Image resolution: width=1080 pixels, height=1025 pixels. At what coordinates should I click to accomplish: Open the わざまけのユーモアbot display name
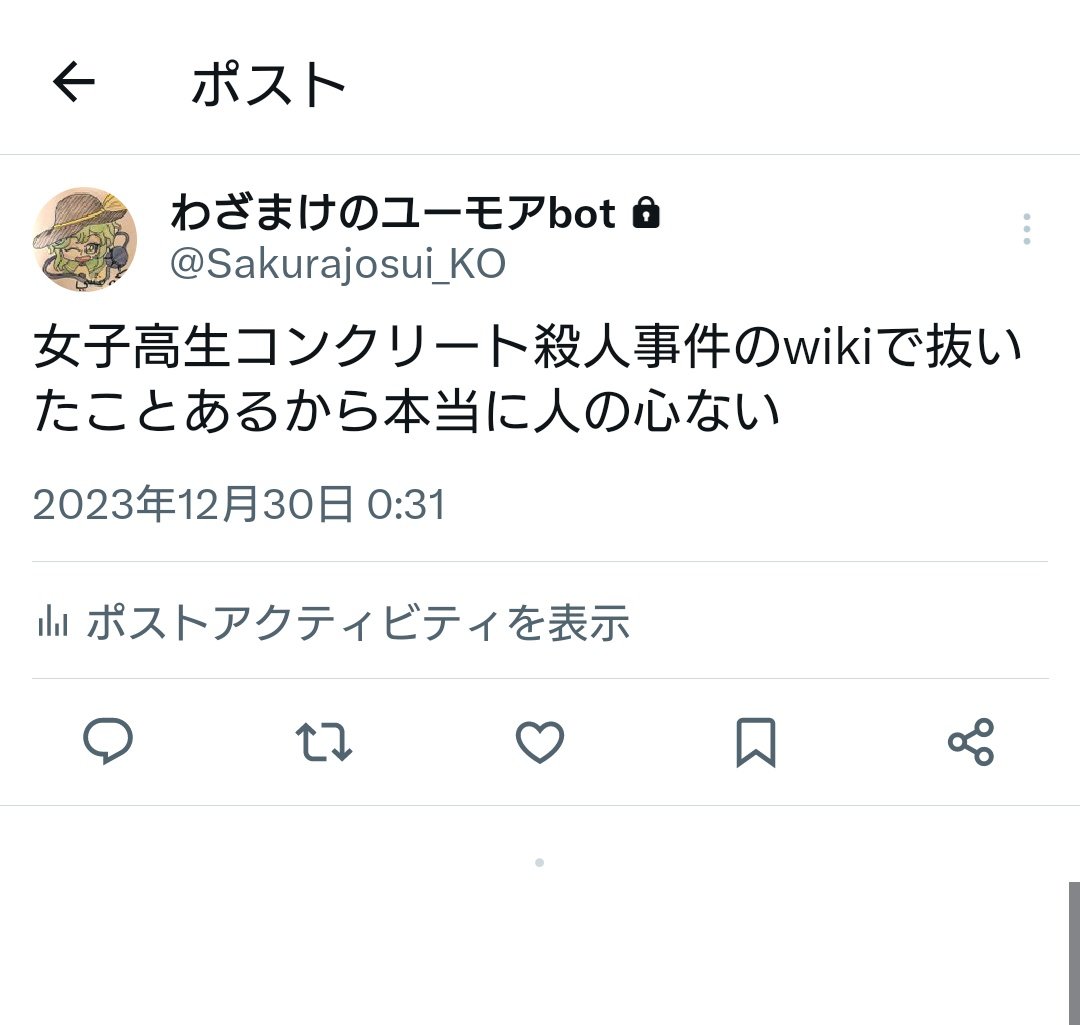click(x=393, y=212)
